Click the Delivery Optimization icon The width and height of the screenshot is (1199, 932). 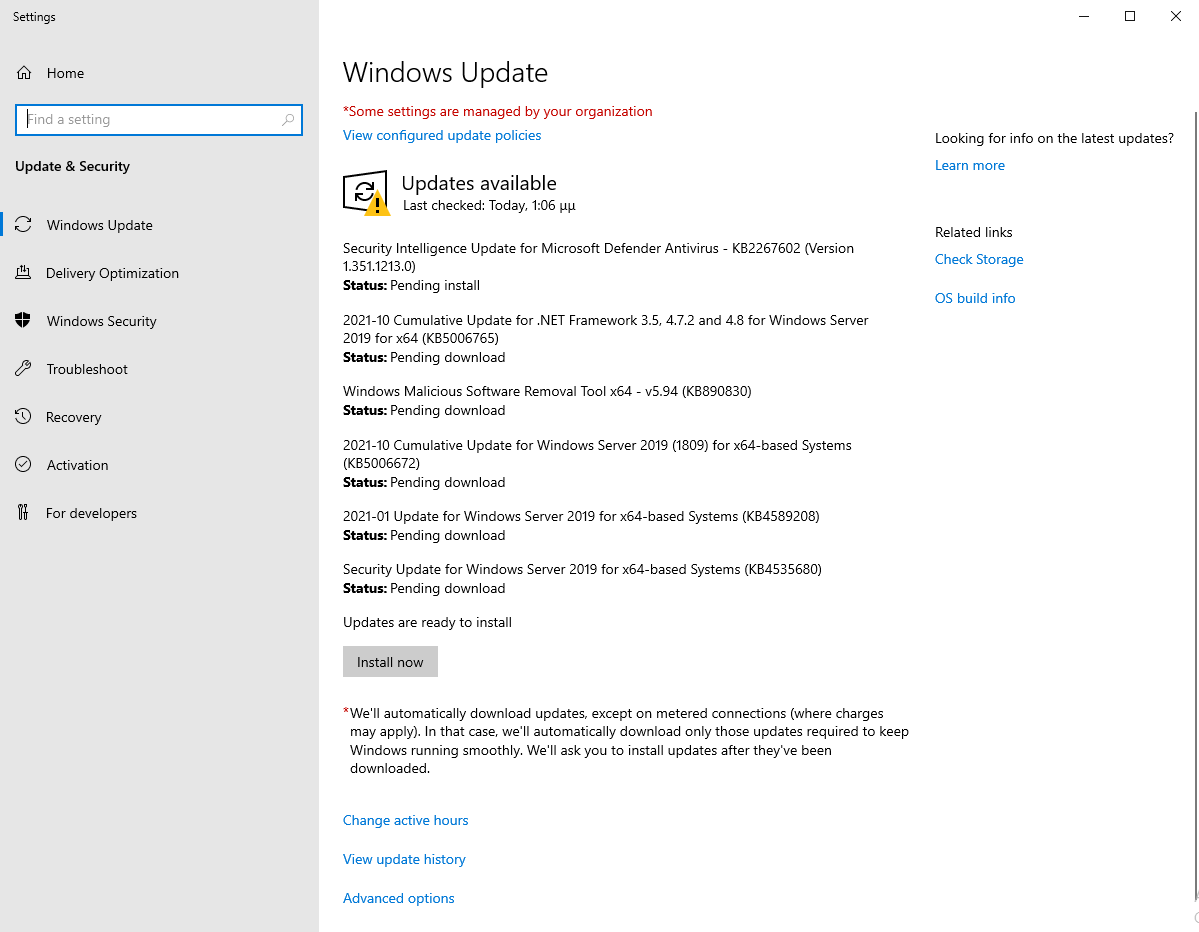click(24, 273)
